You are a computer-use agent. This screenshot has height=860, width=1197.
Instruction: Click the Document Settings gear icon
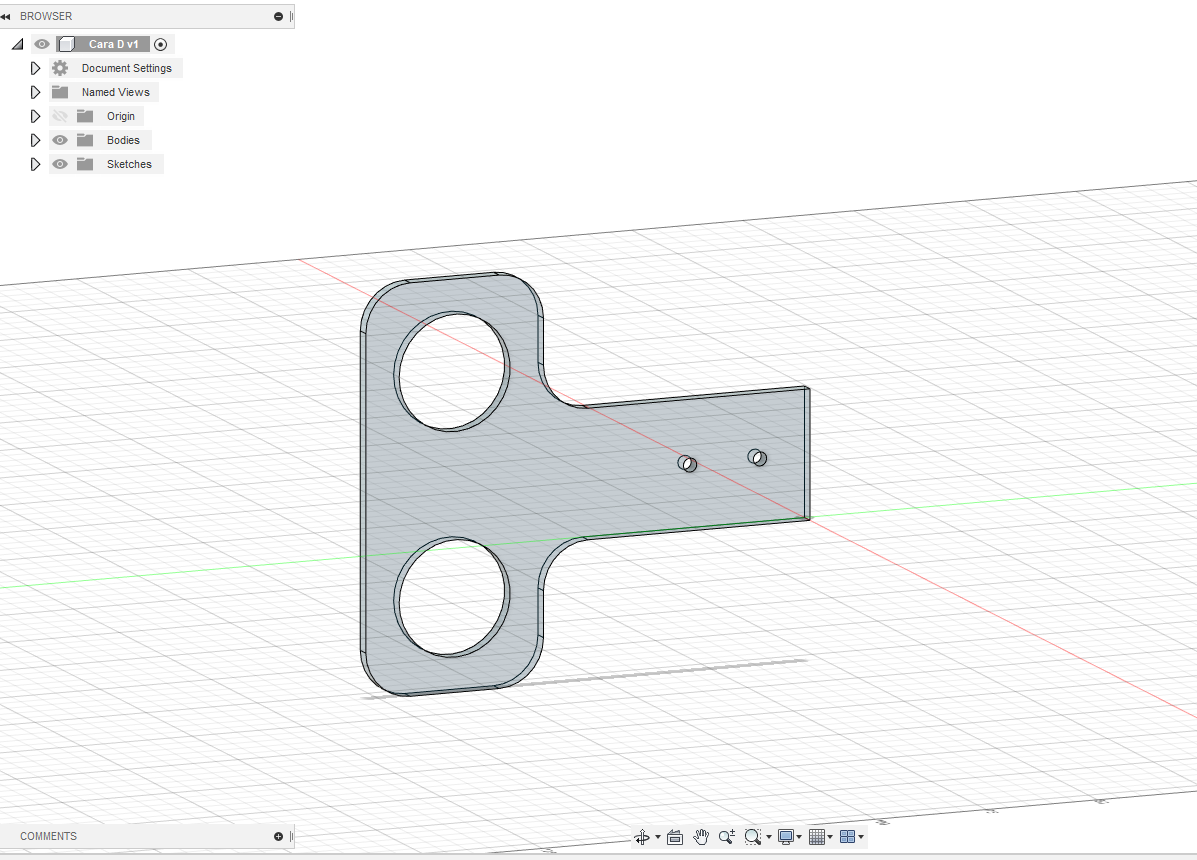pos(60,68)
